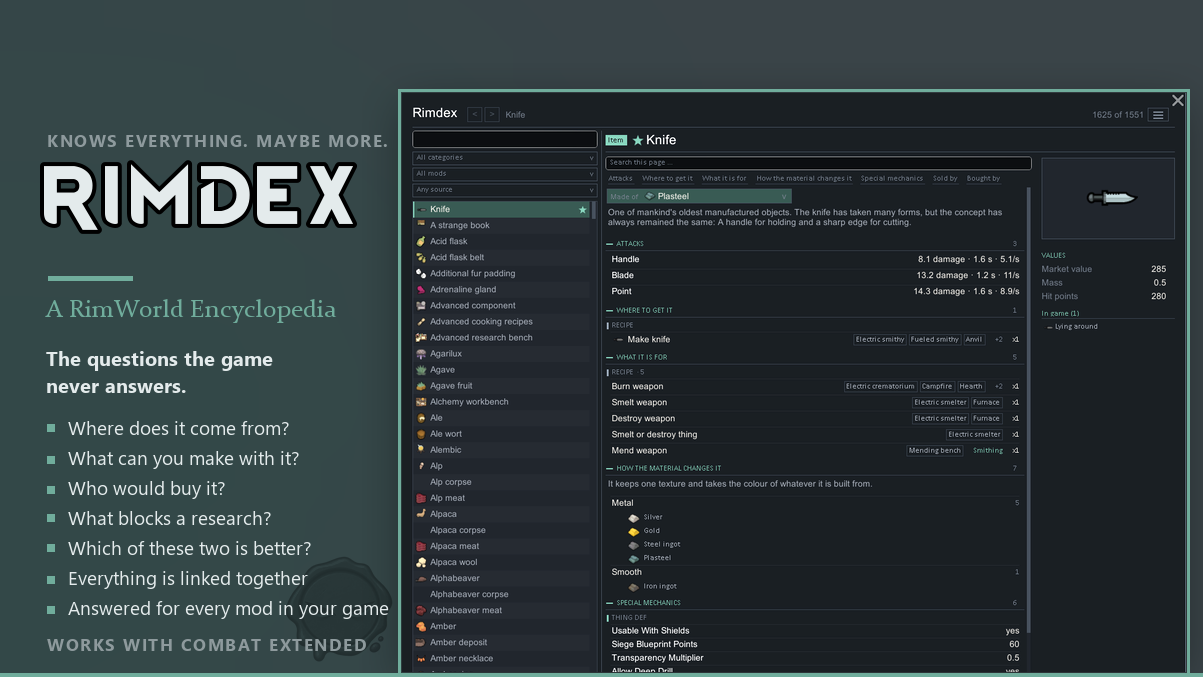Jump to the Special mechanics tab

(892, 179)
